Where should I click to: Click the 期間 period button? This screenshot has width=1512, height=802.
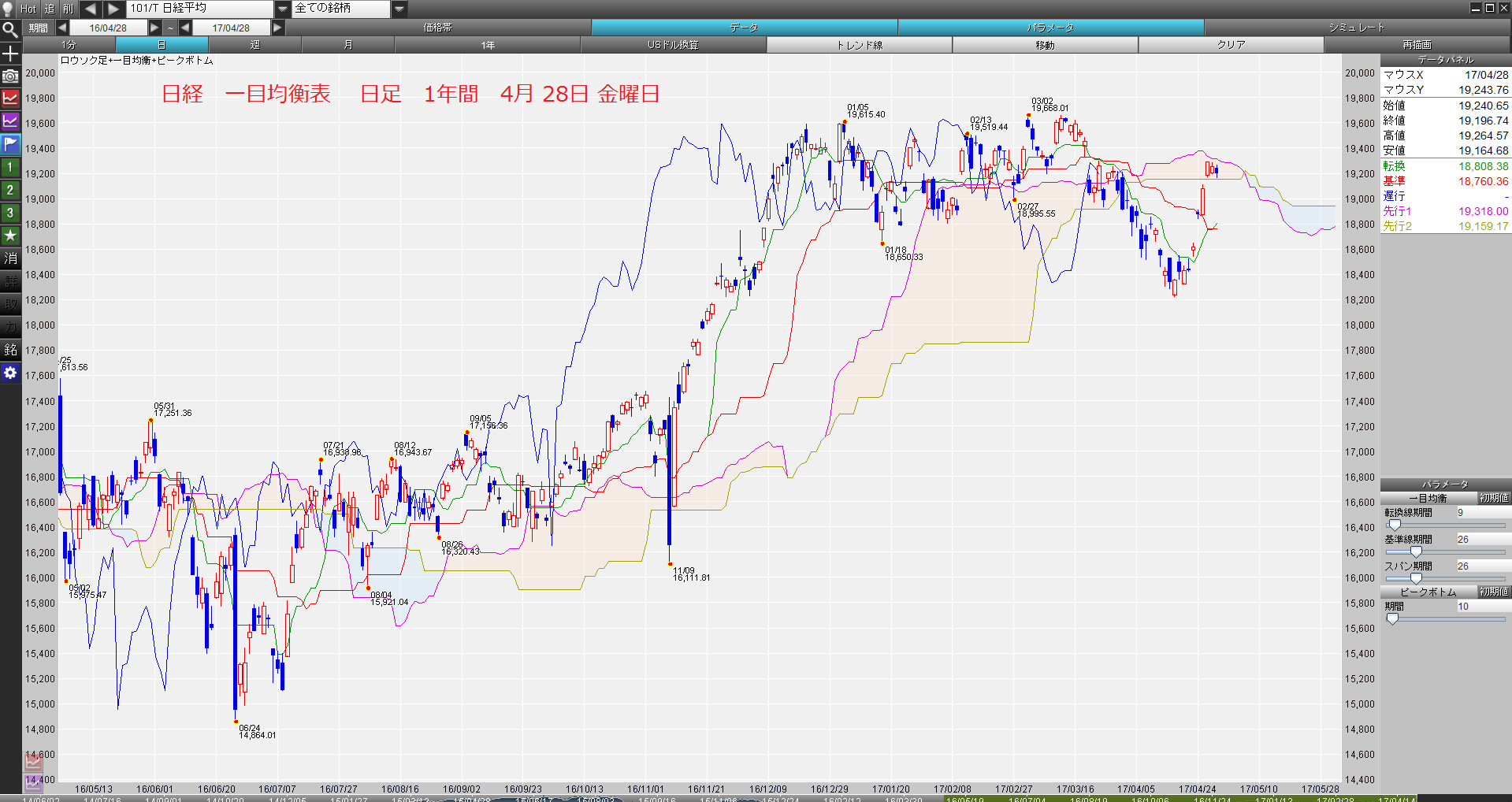point(39,28)
